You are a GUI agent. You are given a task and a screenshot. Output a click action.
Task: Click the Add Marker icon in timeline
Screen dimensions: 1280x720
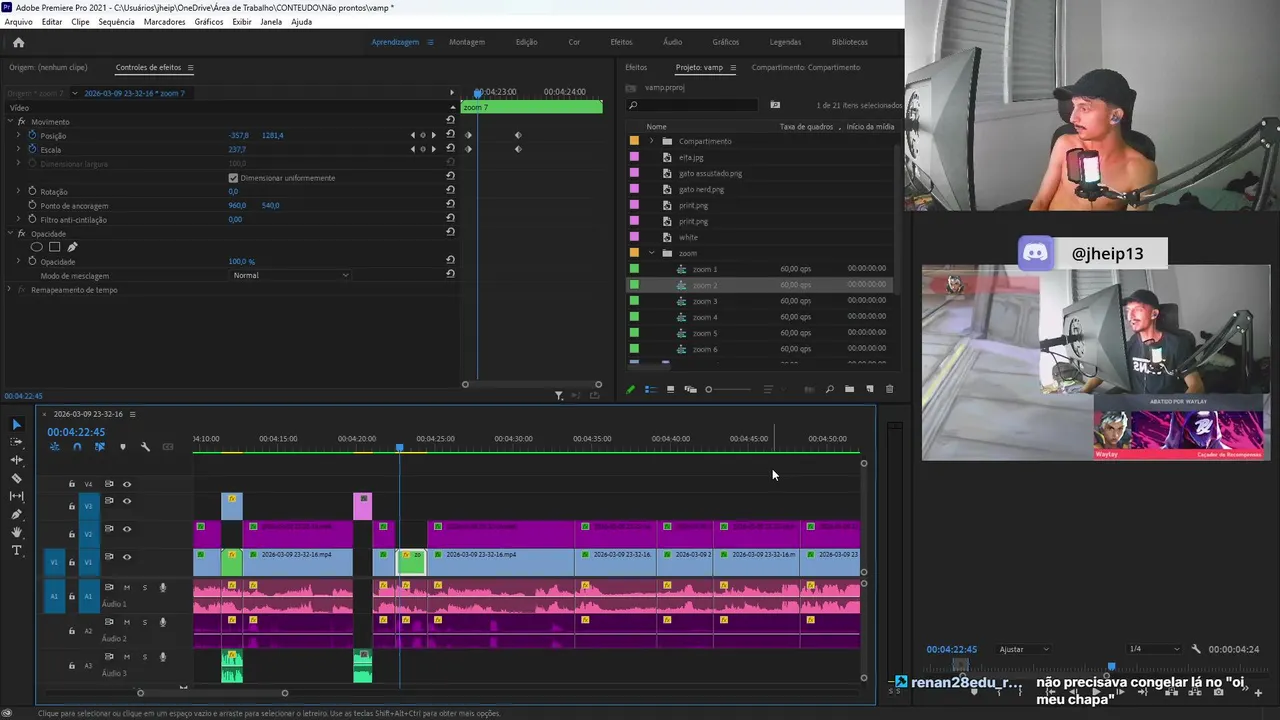122,447
